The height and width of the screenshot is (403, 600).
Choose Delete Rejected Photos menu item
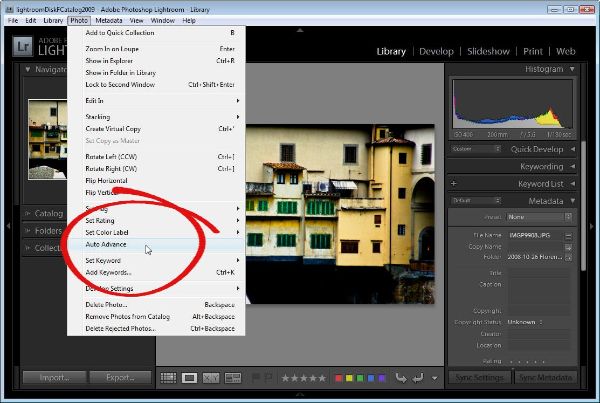[x=156, y=328]
